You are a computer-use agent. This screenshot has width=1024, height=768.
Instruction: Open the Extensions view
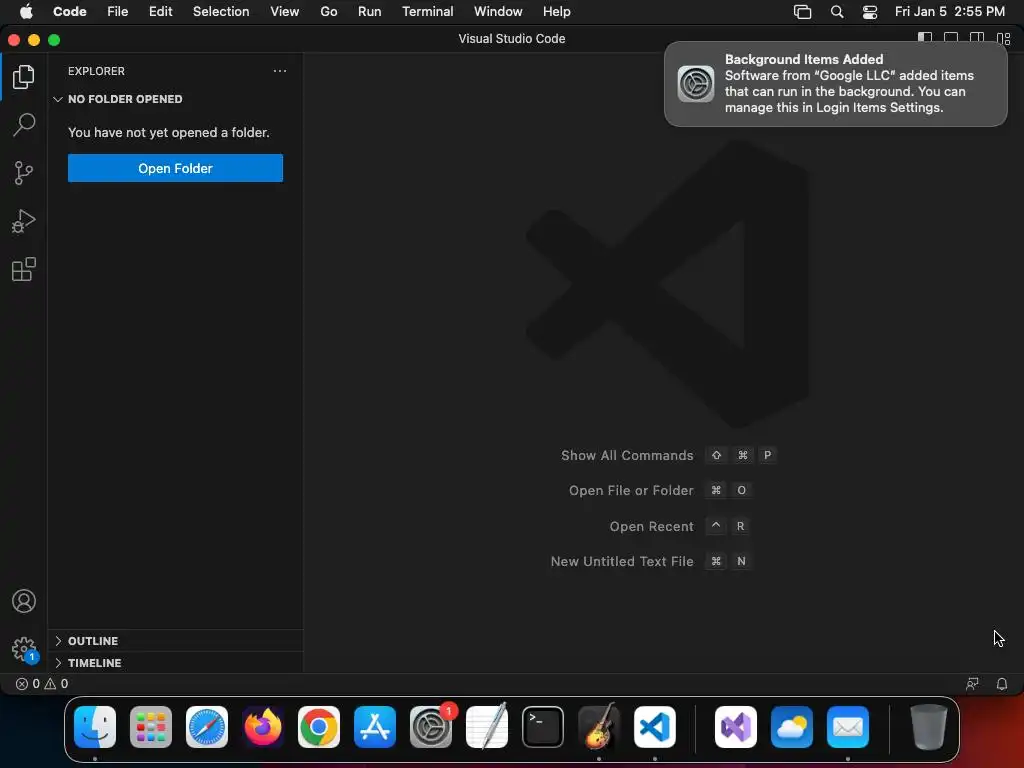[x=24, y=269]
